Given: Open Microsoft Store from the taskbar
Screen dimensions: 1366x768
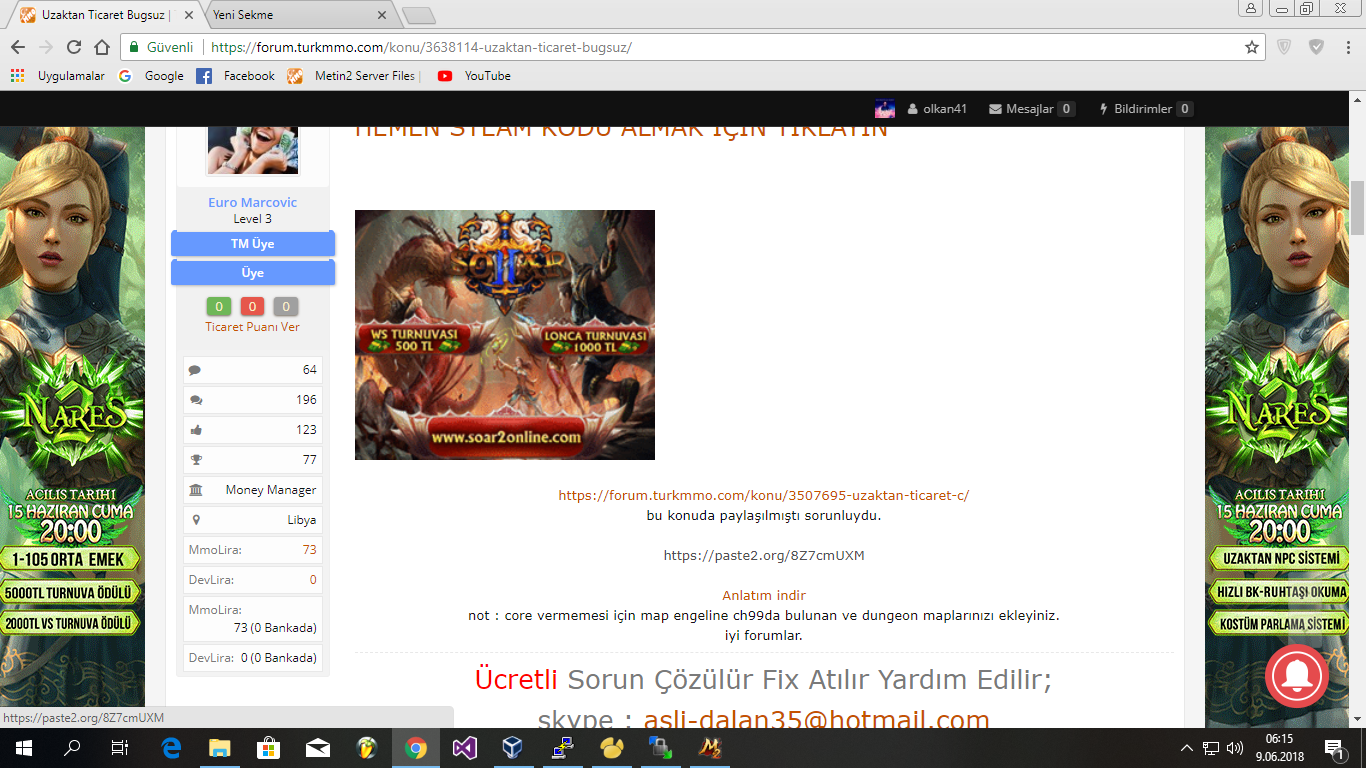Looking at the screenshot, I should pyautogui.click(x=269, y=747).
